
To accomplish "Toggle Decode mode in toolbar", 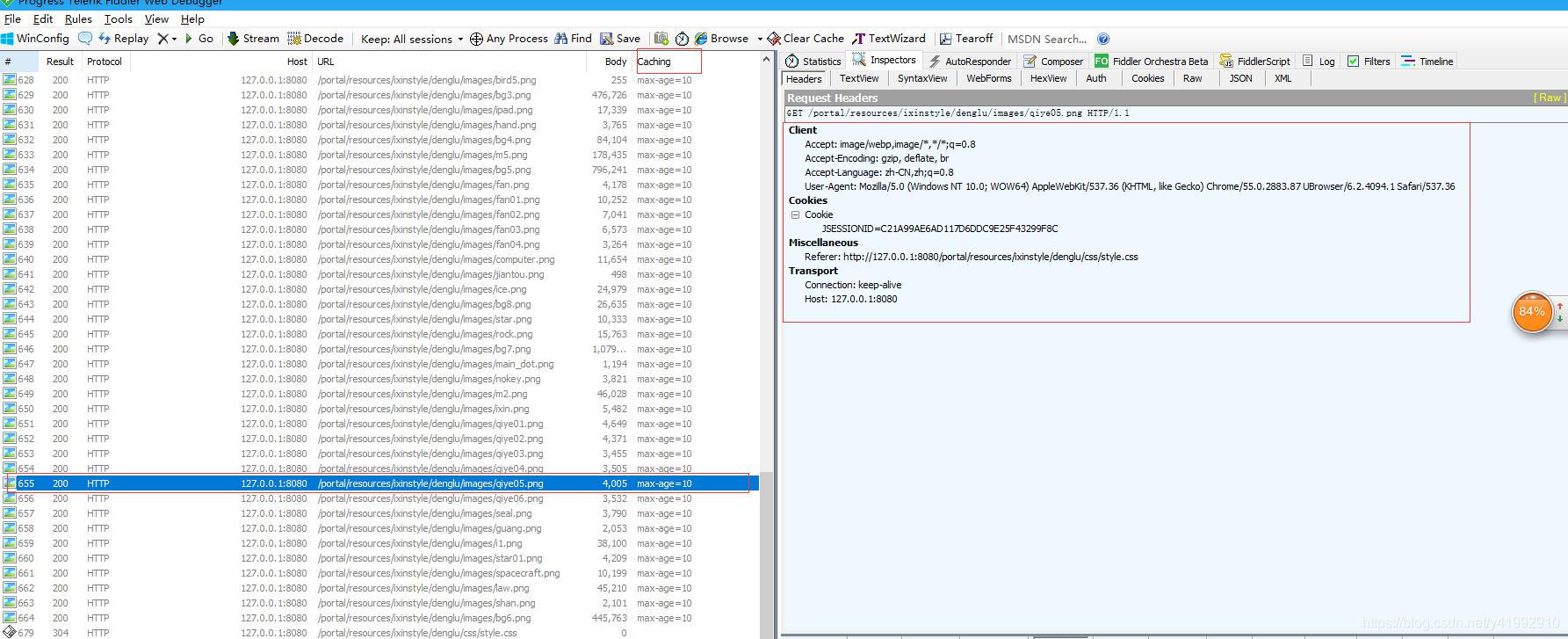I will pyautogui.click(x=315, y=39).
